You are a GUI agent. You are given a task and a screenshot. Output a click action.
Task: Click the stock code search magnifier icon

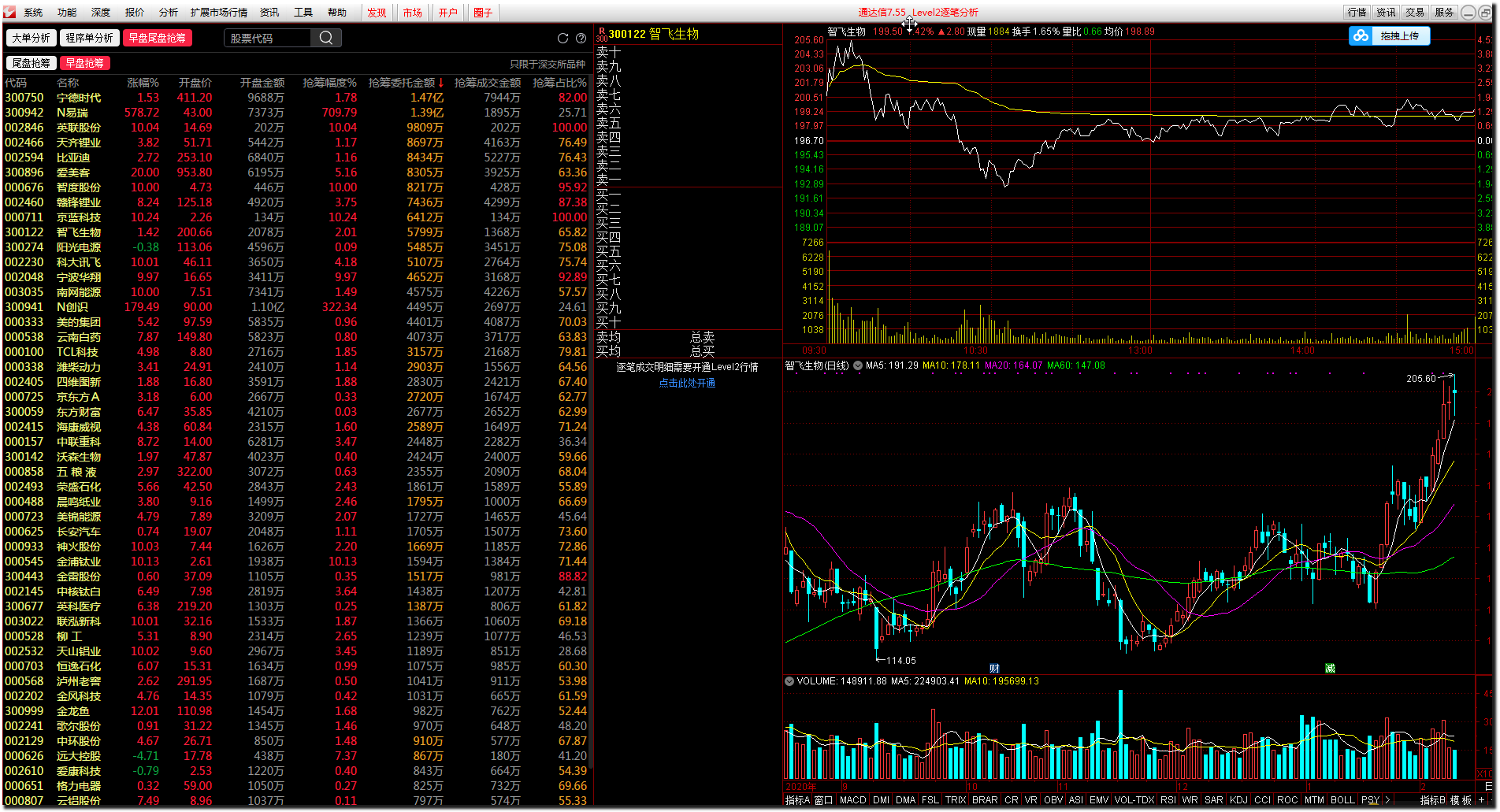326,38
